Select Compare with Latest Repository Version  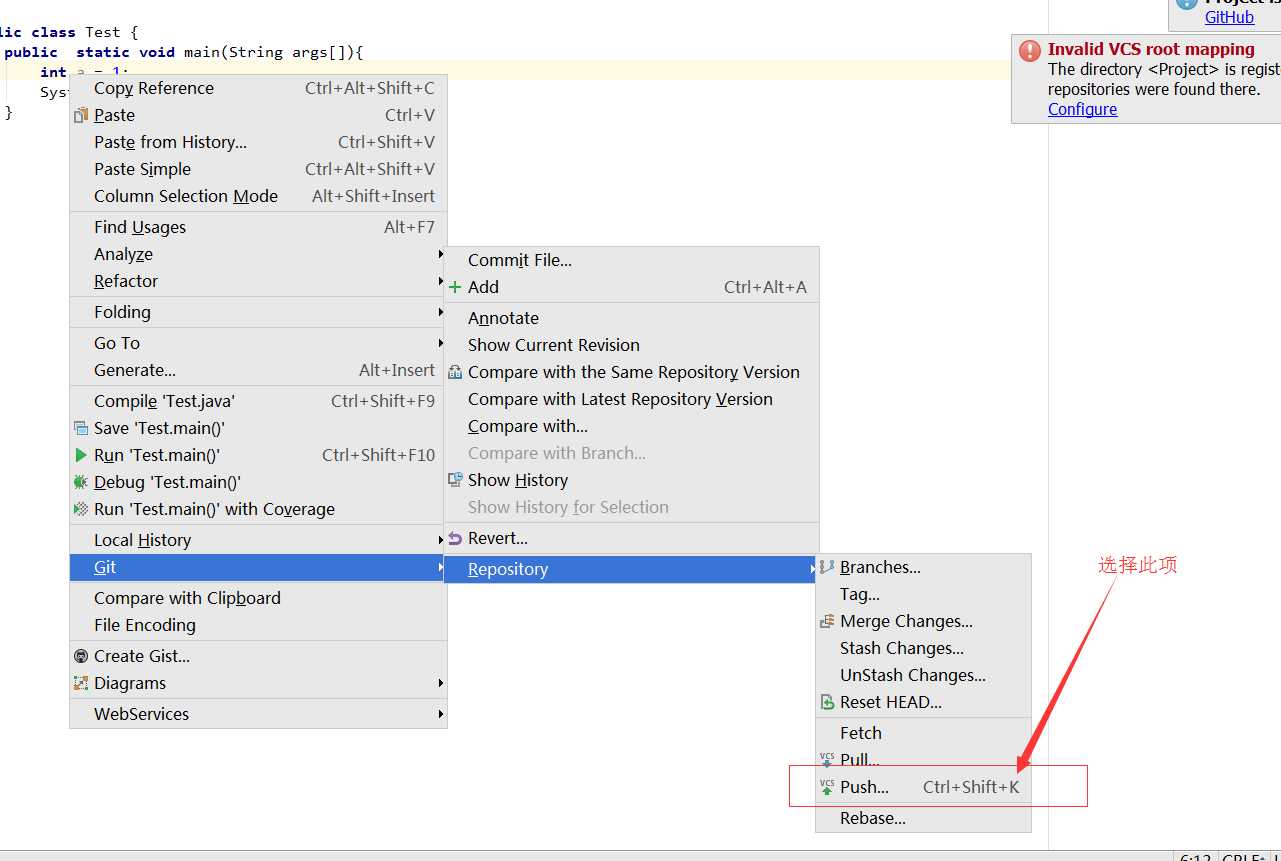coord(631,399)
